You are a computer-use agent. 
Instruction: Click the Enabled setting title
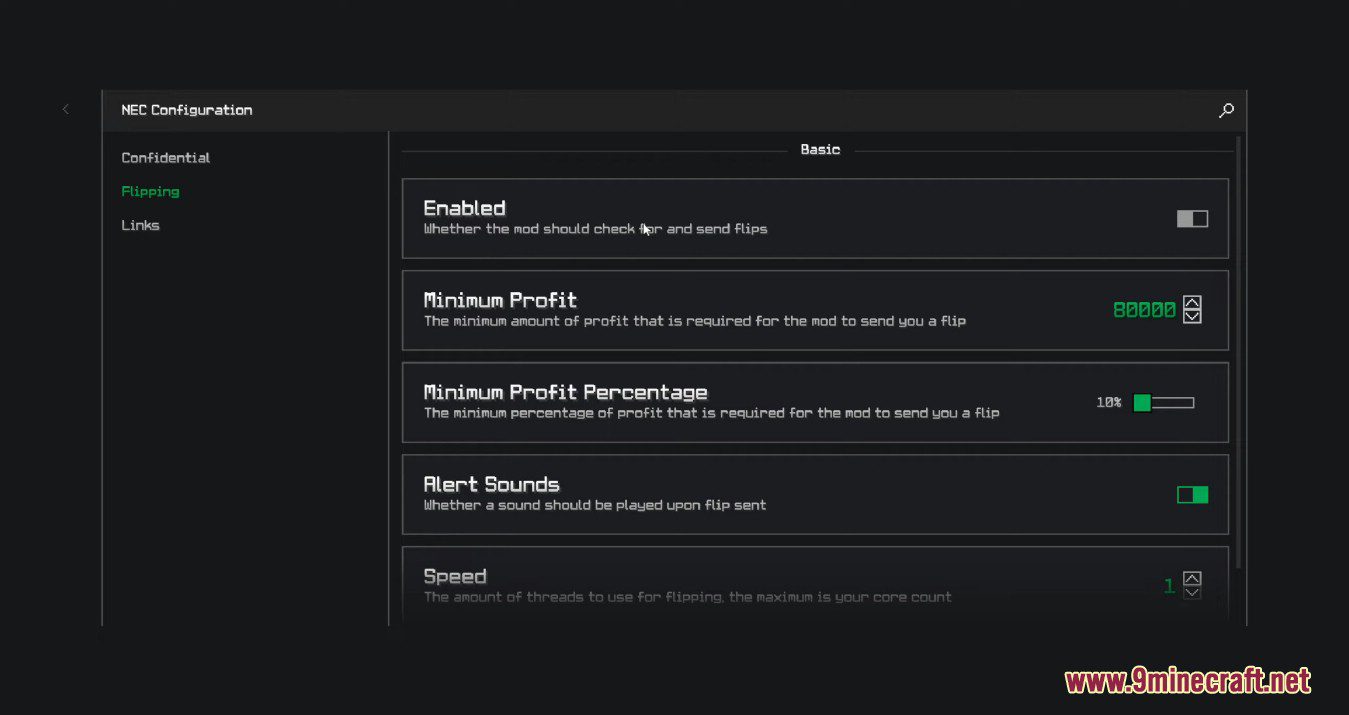[464, 208]
